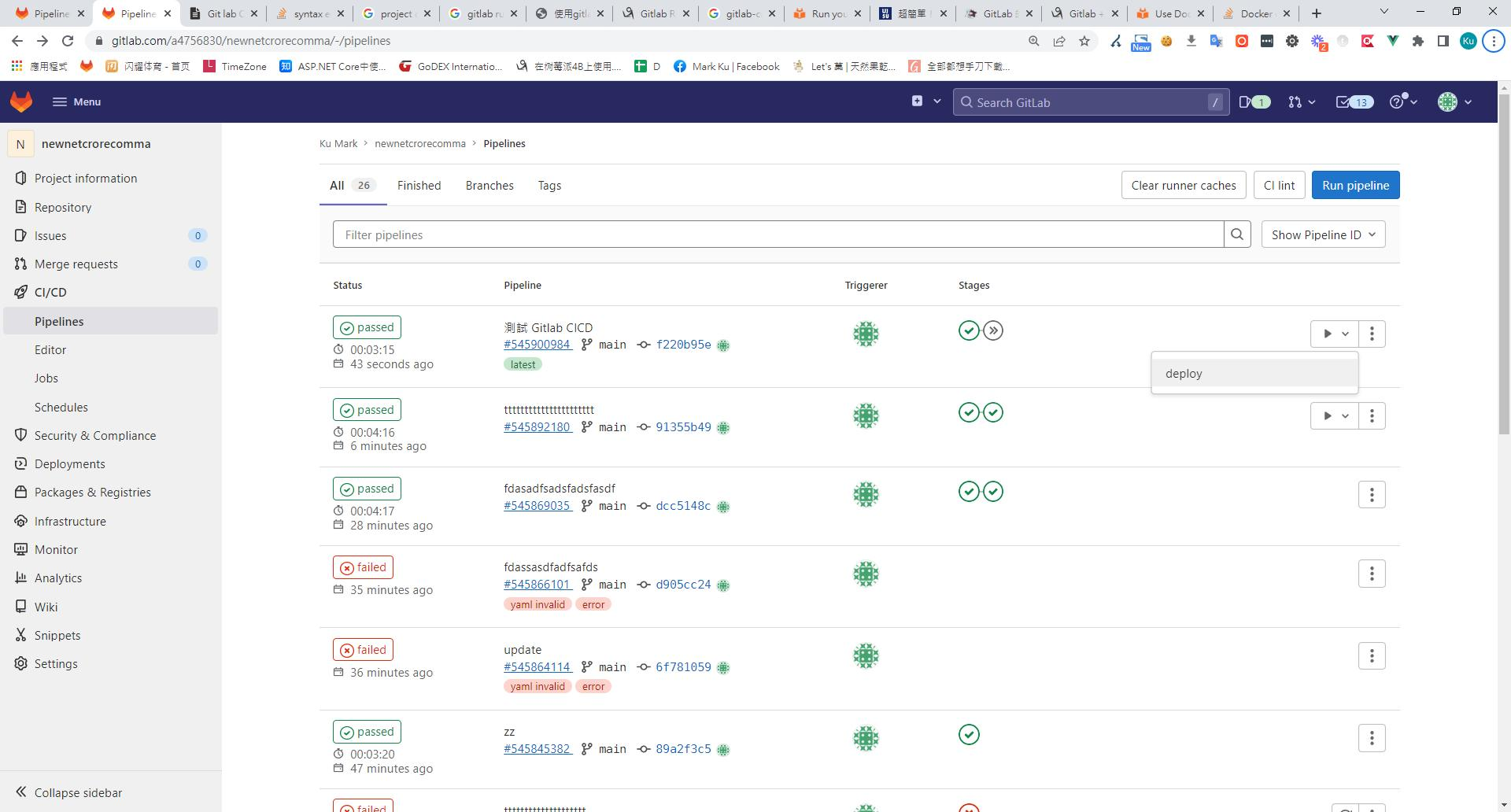1511x812 pixels.
Task: Click the Run pipeline button
Action: point(1355,186)
